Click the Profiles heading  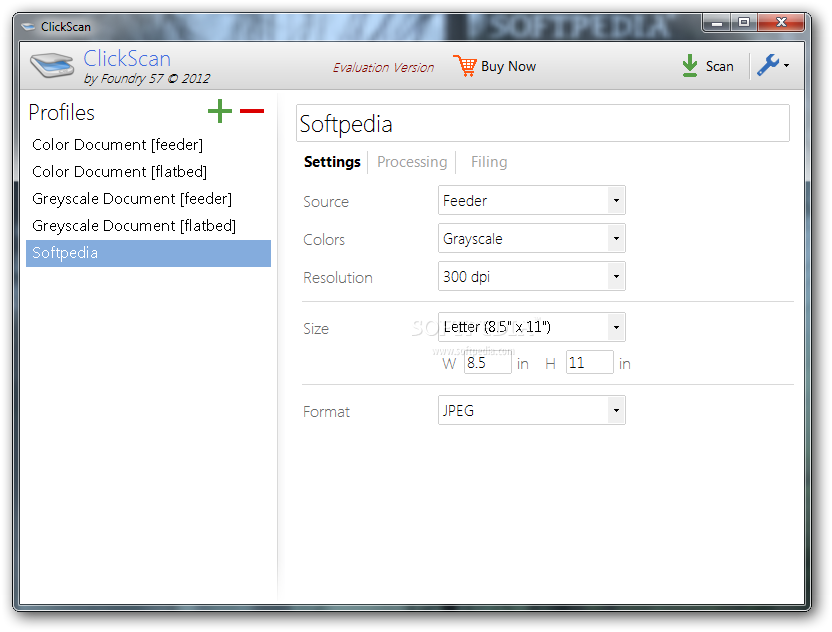pyautogui.click(x=62, y=112)
